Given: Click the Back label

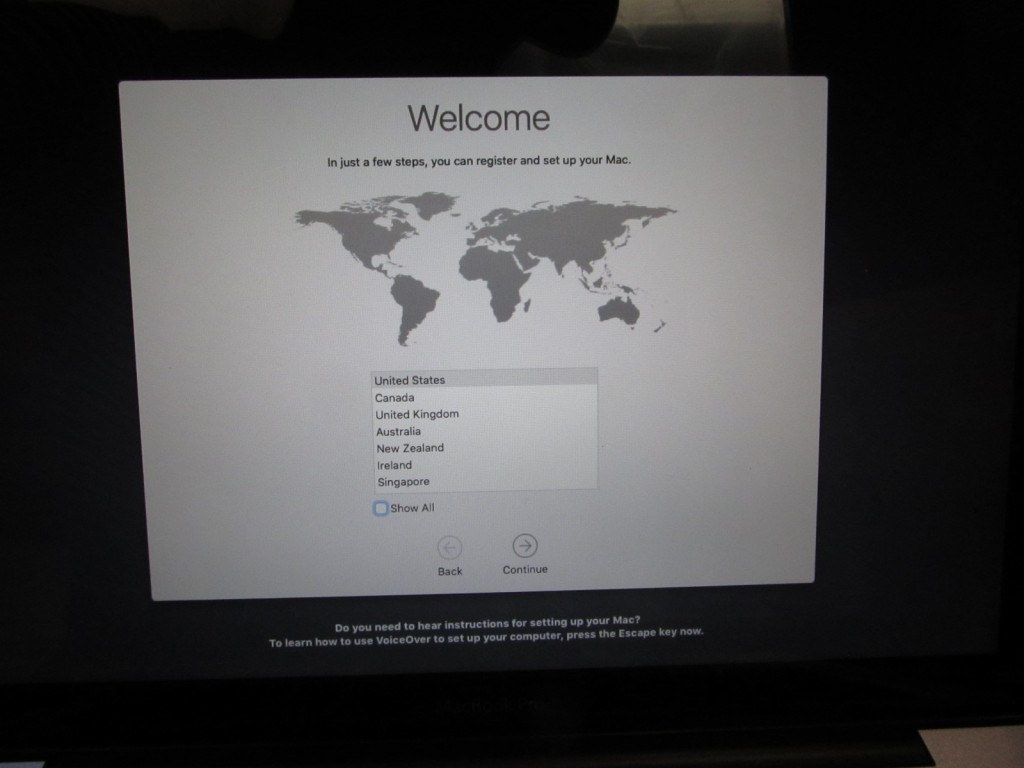Looking at the screenshot, I should coord(450,571).
